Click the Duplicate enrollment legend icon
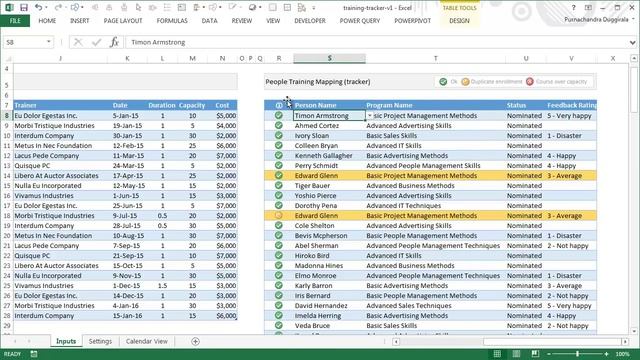640x360 pixels. (x=465, y=82)
